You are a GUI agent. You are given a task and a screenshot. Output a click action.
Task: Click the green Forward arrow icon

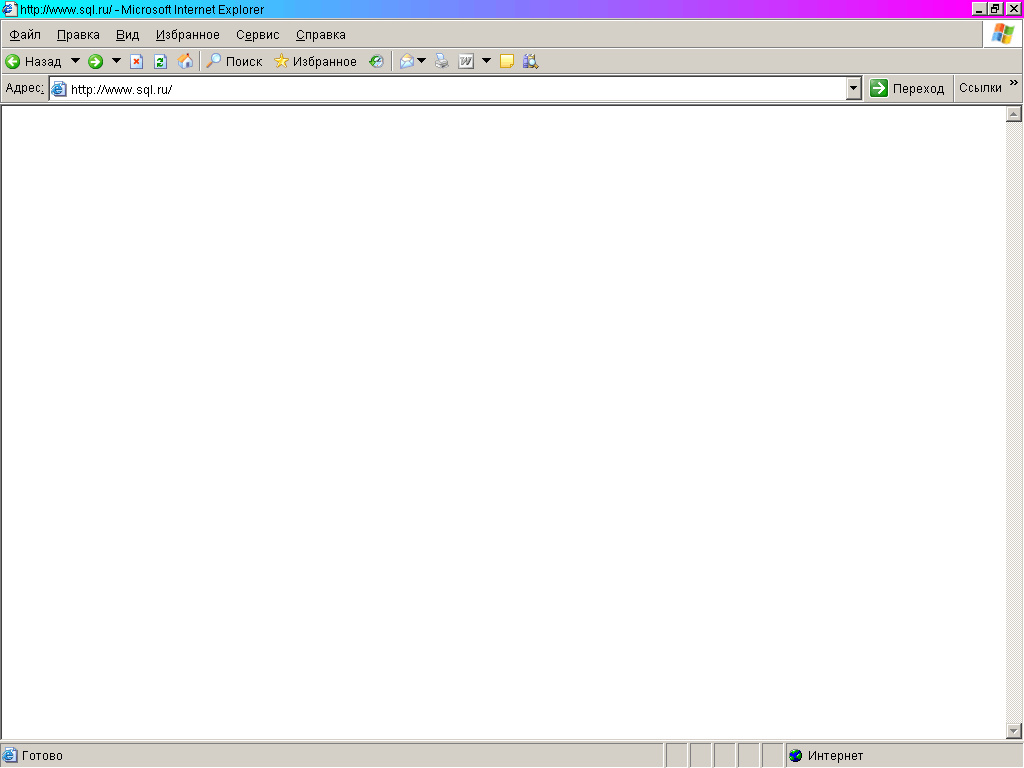(x=96, y=61)
